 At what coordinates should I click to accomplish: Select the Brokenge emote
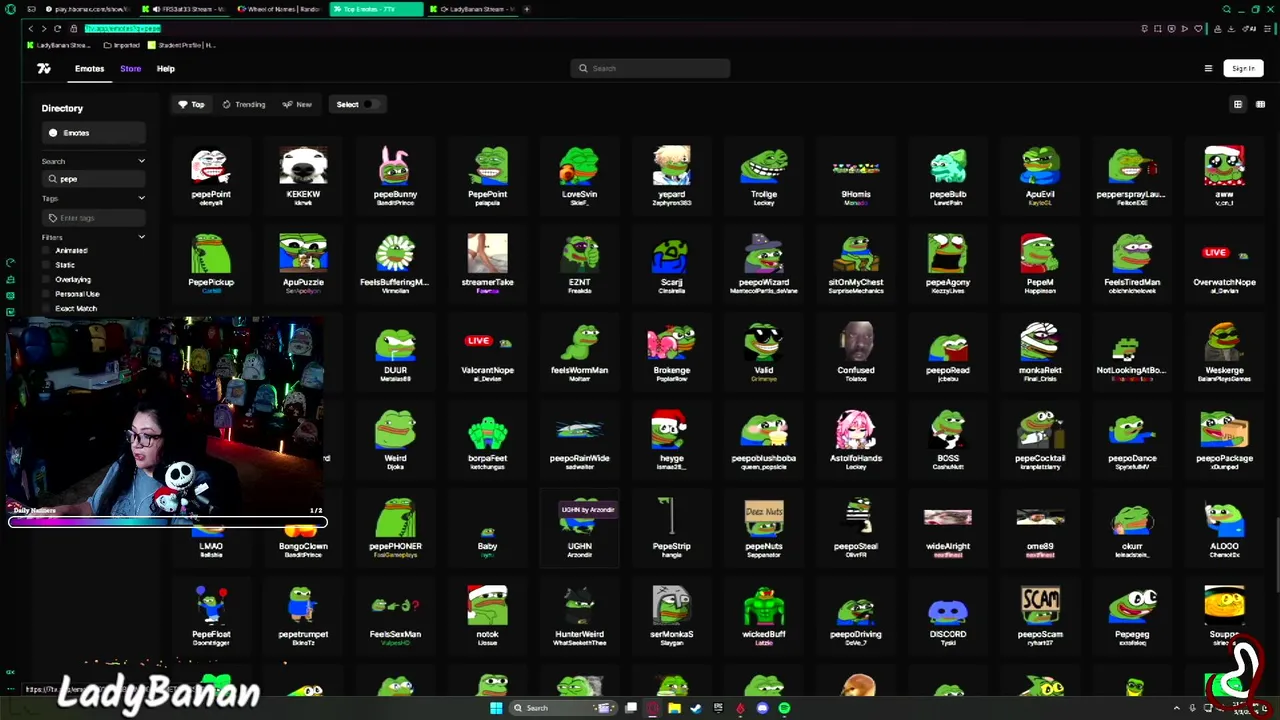click(672, 352)
